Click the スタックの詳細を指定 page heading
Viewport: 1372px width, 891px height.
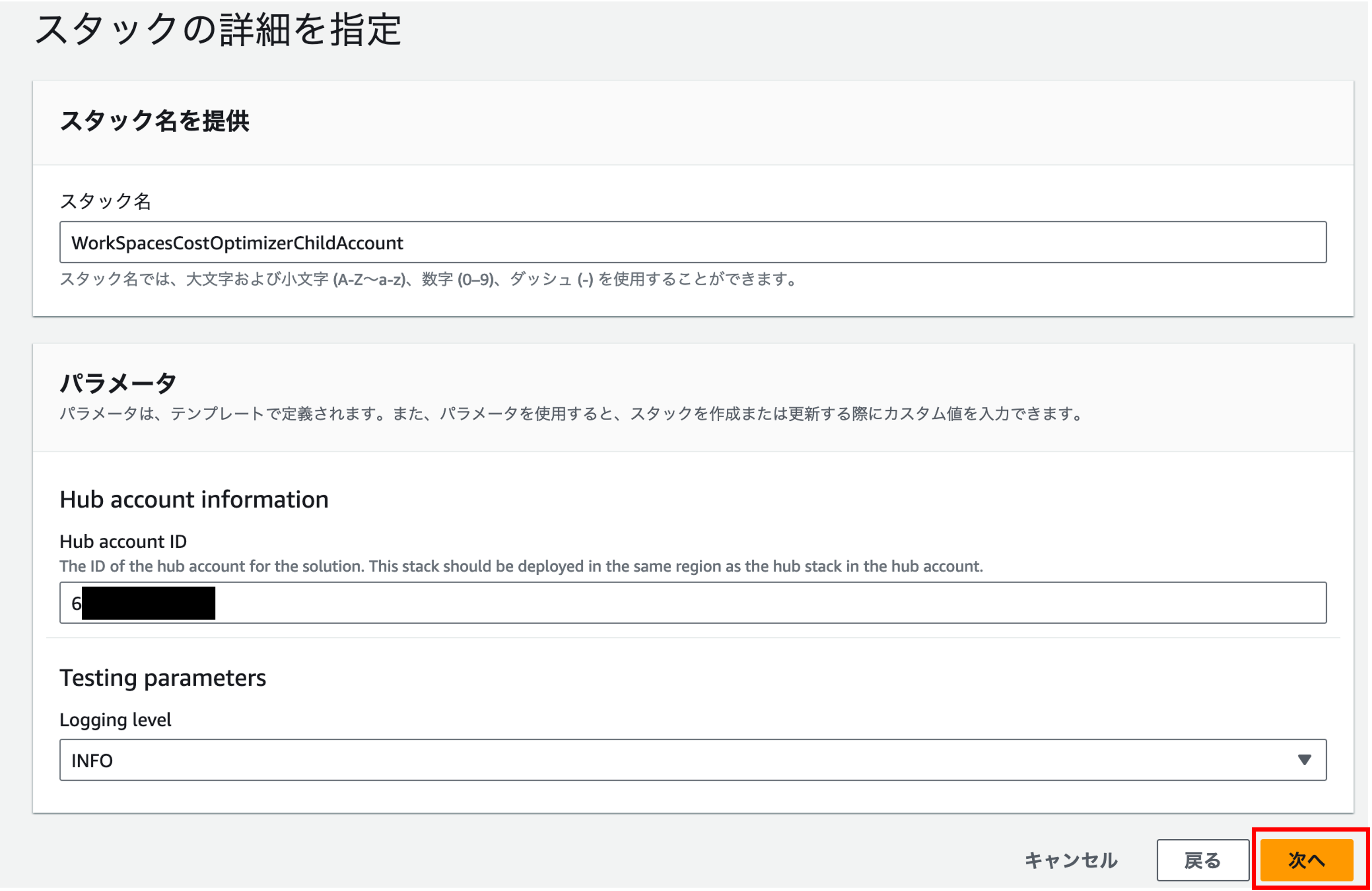(218, 30)
